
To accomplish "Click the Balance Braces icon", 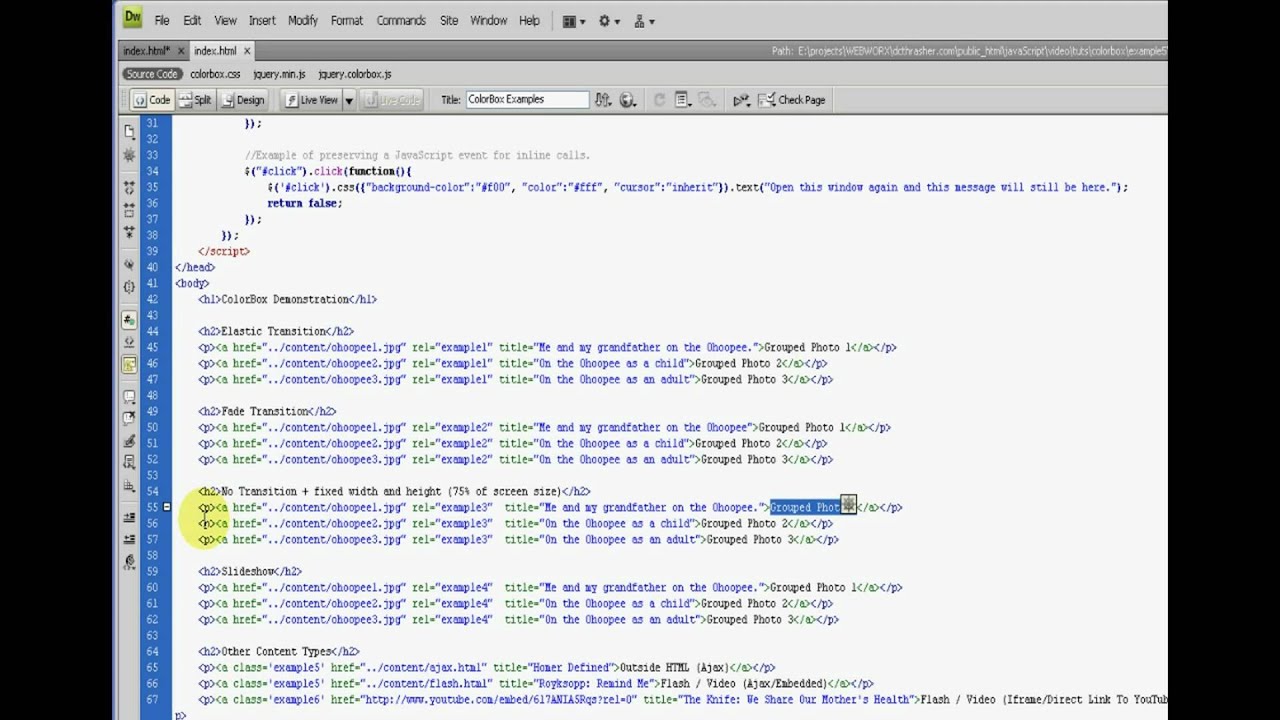I will point(129,287).
